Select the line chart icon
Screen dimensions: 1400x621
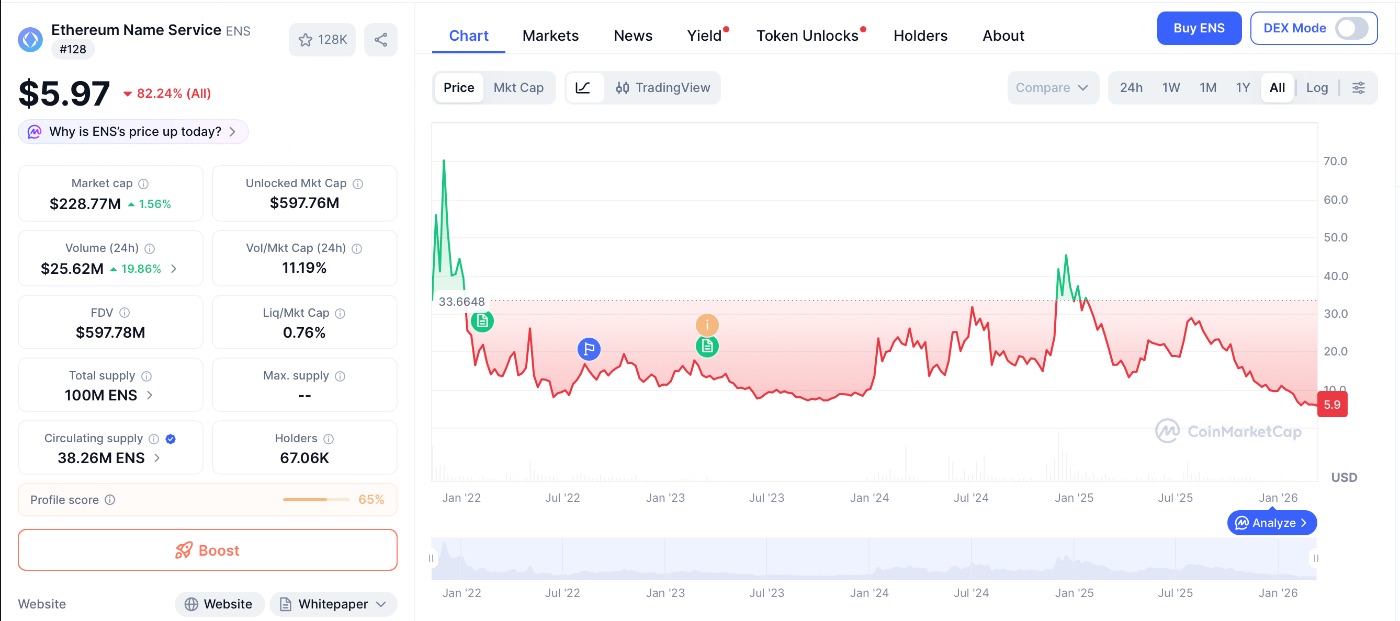click(x=584, y=88)
